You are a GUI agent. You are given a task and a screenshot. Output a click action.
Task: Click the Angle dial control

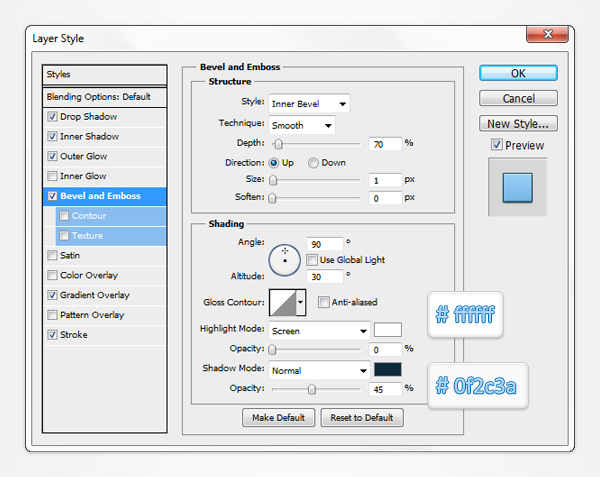(x=285, y=260)
